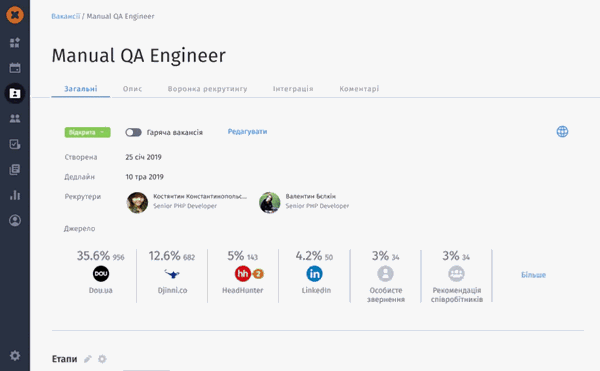Image resolution: width=600 pixels, height=371 pixels.
Task: Click recruiter Валентин Бєлкін avatar
Action: tap(269, 202)
